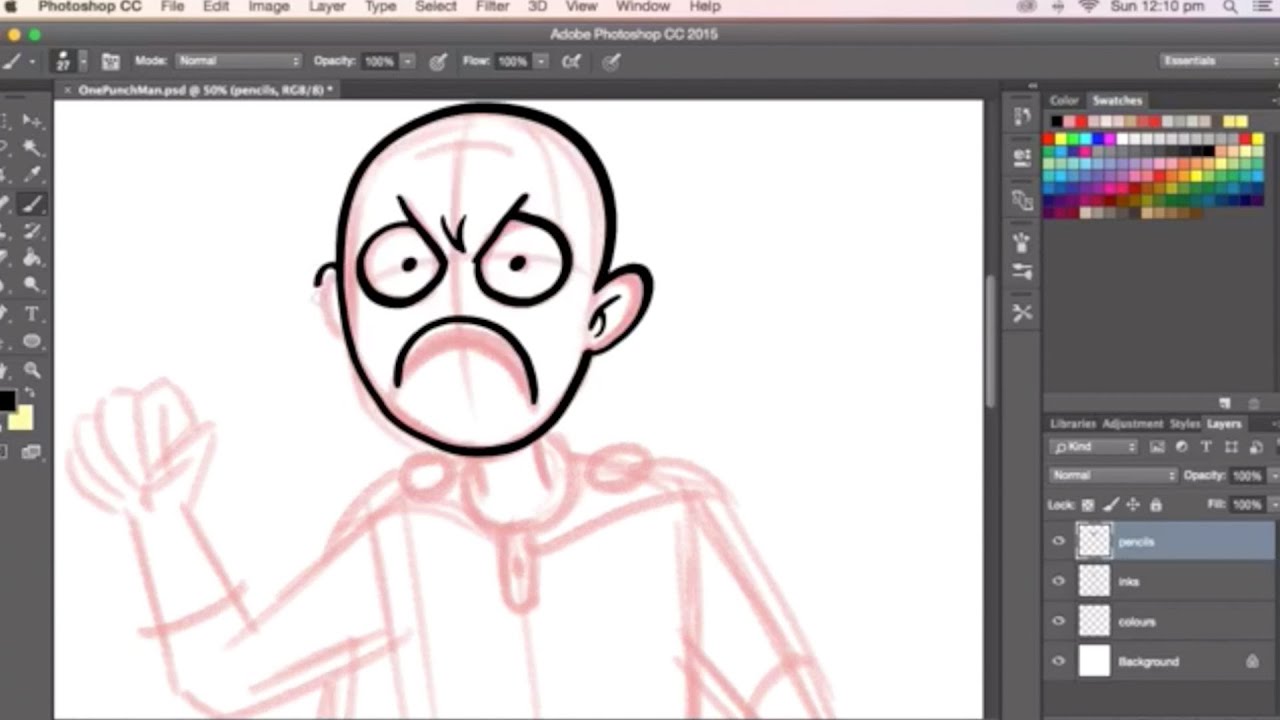The height and width of the screenshot is (720, 1280).
Task: Open the Window menu
Action: click(642, 7)
